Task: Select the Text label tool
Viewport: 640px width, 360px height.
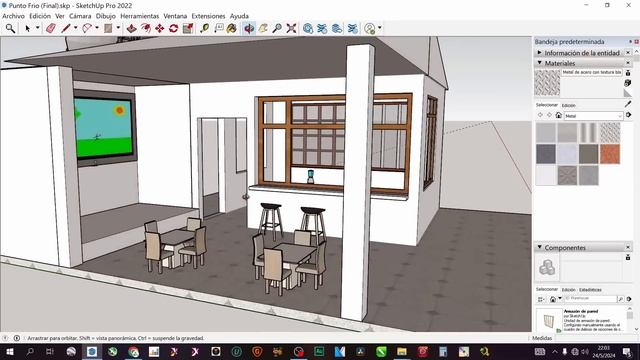Action: (x=219, y=28)
